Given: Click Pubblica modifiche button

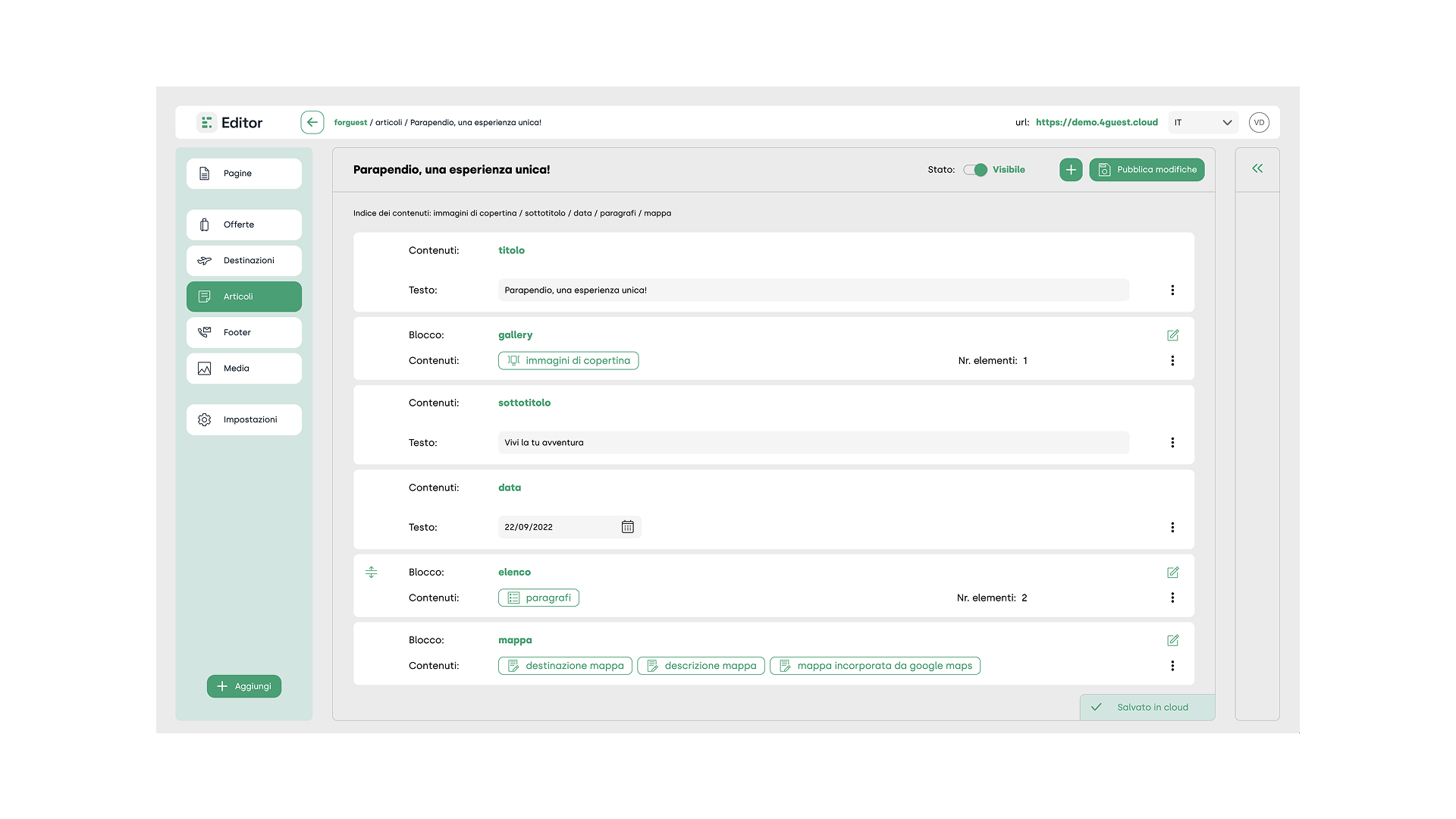Looking at the screenshot, I should (1147, 170).
